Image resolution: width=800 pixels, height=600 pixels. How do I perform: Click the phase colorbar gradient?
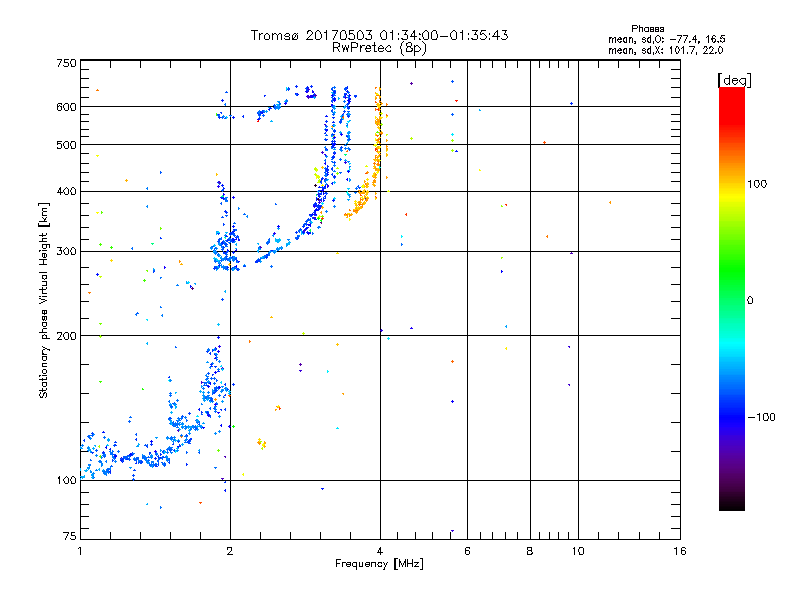732,298
